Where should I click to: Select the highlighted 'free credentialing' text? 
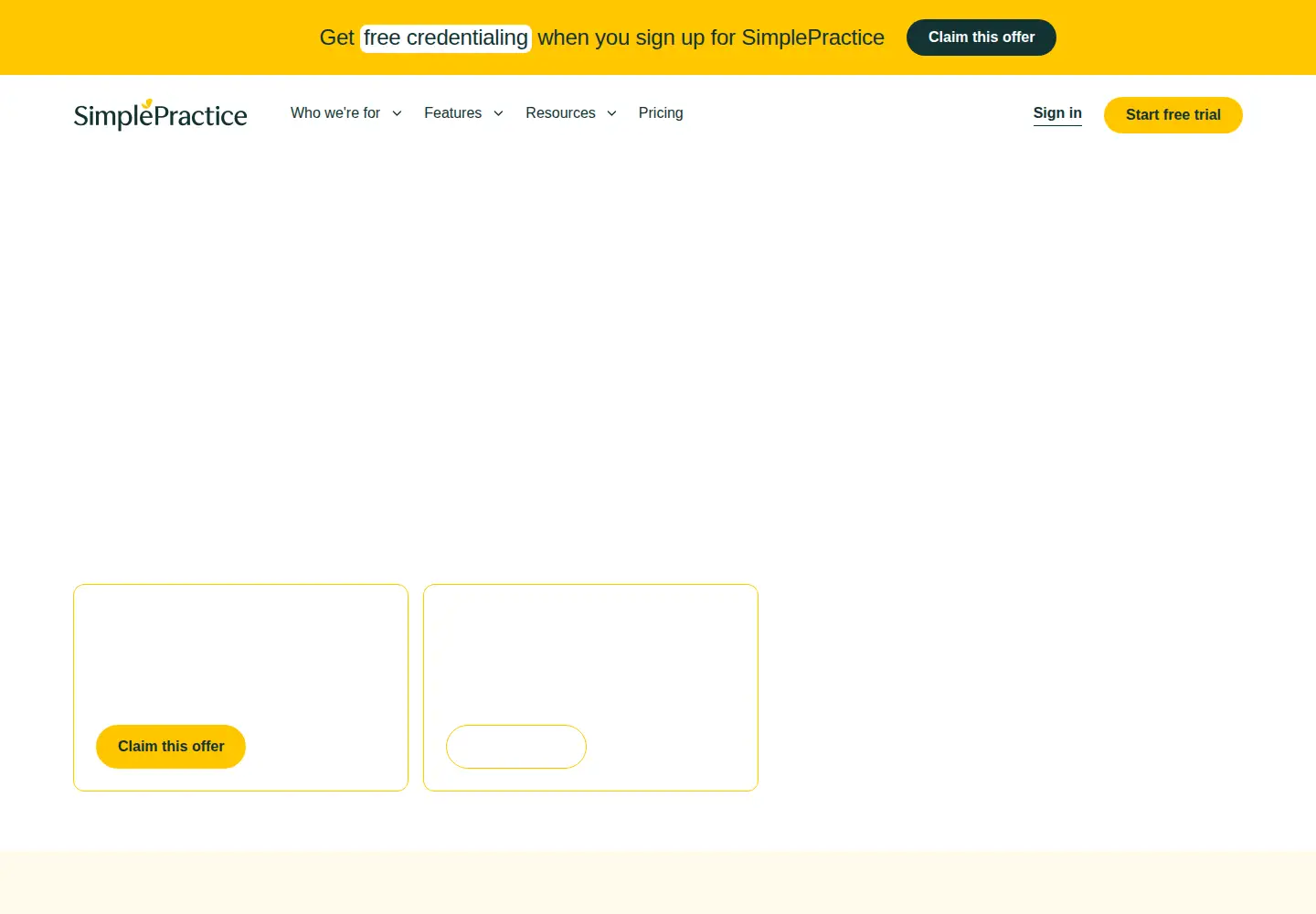446,38
